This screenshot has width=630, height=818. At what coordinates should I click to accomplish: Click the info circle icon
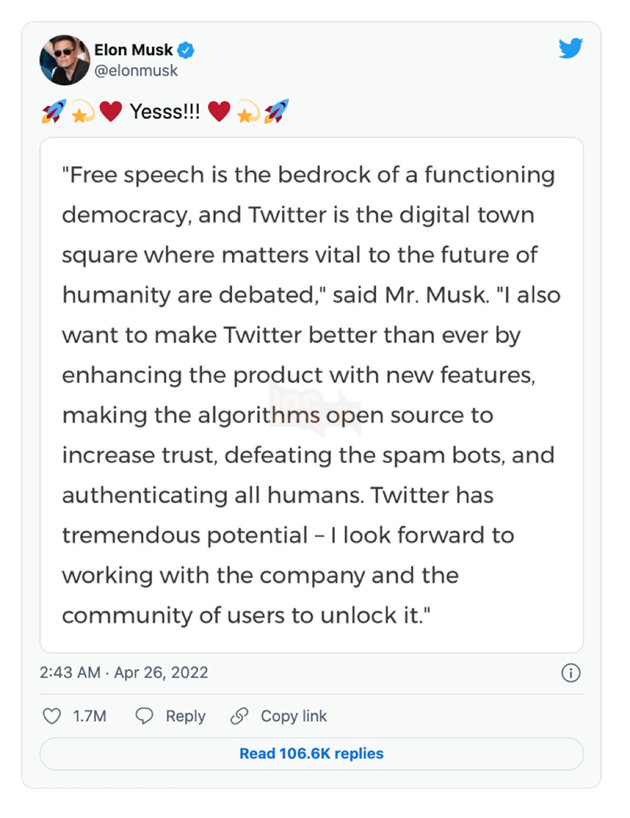(571, 673)
